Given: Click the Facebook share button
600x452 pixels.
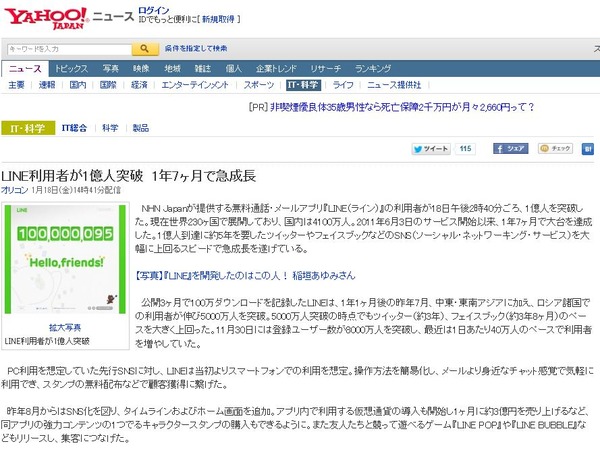Looking at the screenshot, I should click(511, 148).
